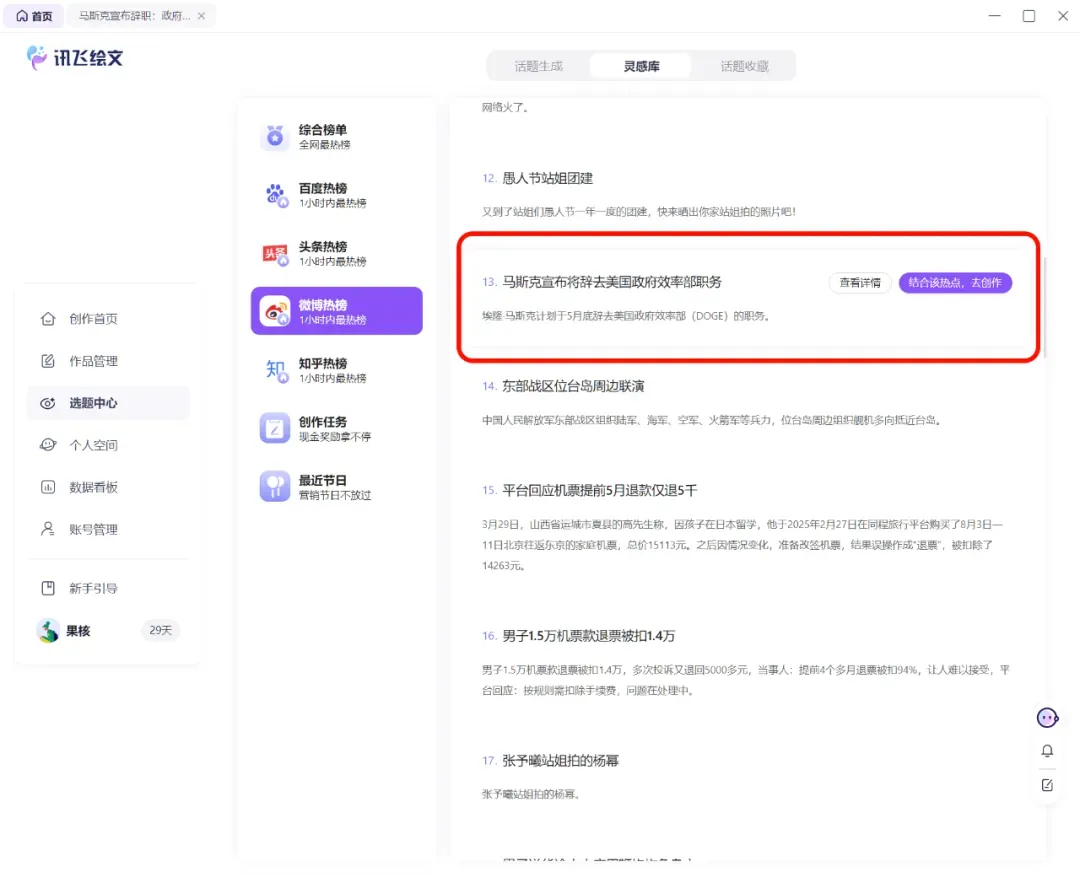Screen dimensions: 1080x883
Task: Switch to 话题收藏 tab
Action: [x=744, y=66]
